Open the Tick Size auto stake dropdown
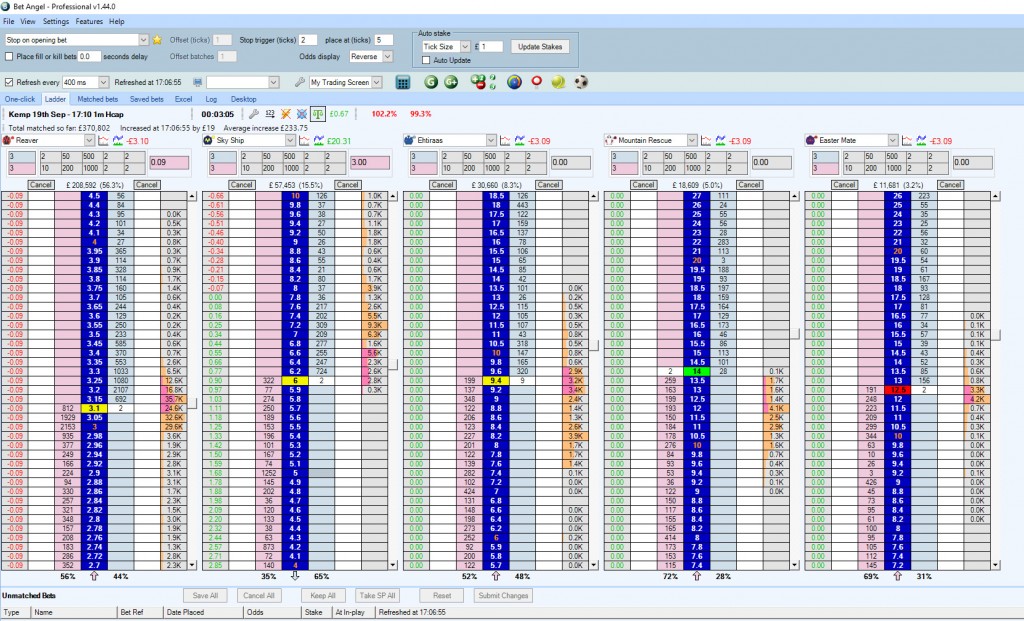 (x=465, y=46)
